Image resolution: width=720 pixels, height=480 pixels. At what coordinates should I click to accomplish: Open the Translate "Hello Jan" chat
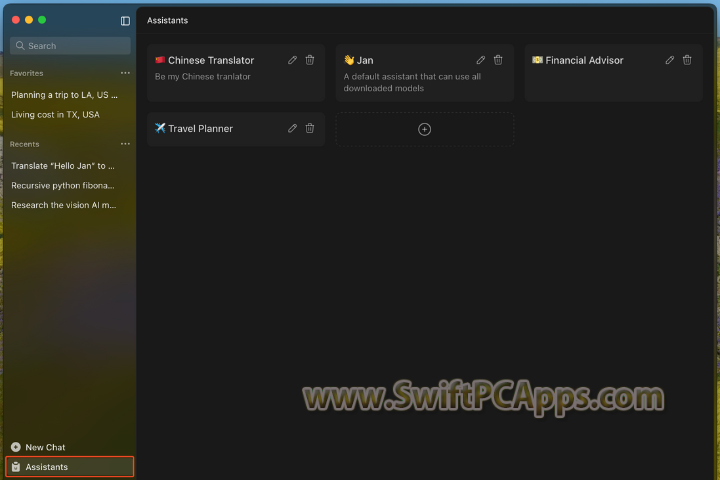click(x=63, y=166)
